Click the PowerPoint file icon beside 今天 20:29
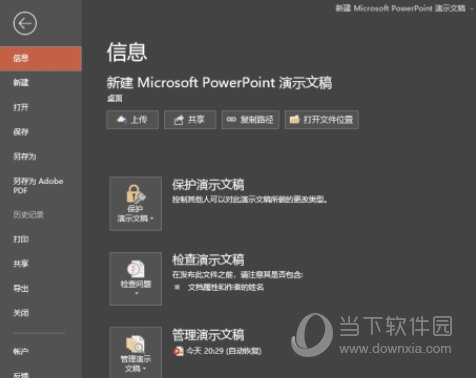Viewport: 476px width, 378px height. [x=178, y=351]
